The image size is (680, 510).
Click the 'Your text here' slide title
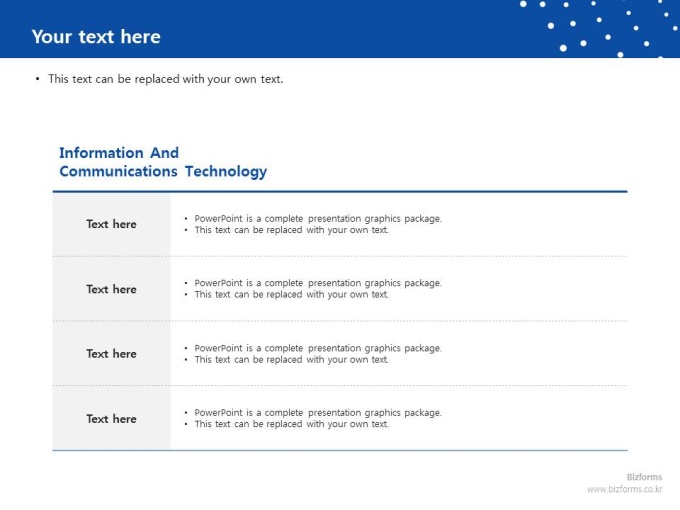(x=96, y=37)
